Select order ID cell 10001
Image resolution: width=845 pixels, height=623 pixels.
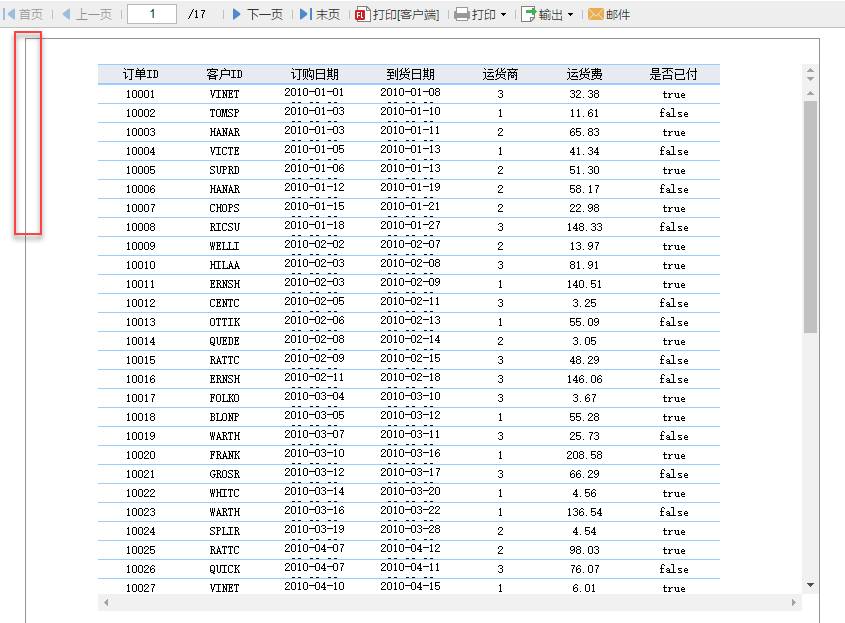tap(140, 94)
